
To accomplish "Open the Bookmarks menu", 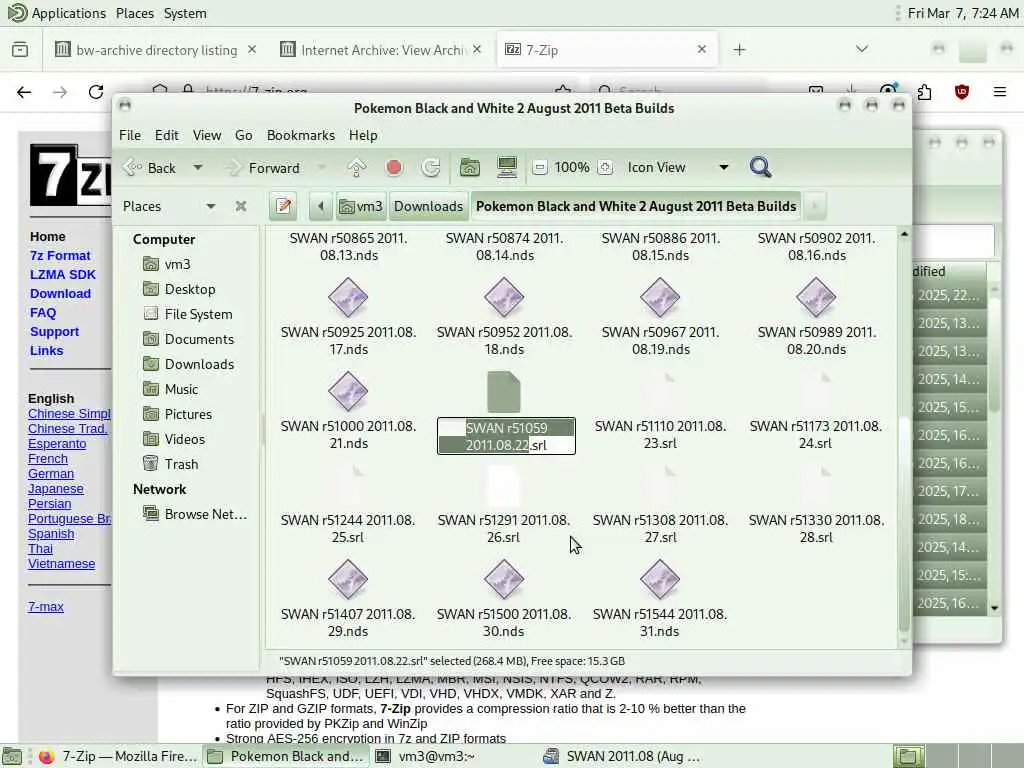I will (301, 135).
